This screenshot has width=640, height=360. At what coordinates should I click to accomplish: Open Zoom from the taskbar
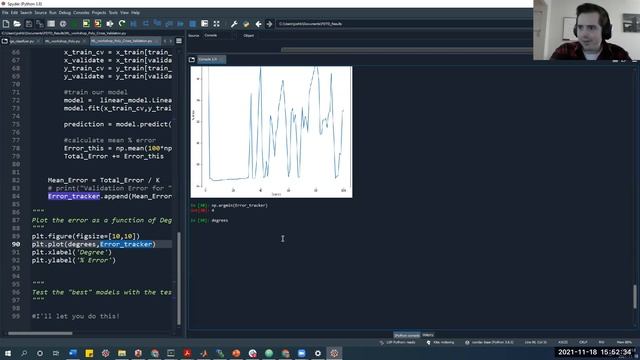301,353
